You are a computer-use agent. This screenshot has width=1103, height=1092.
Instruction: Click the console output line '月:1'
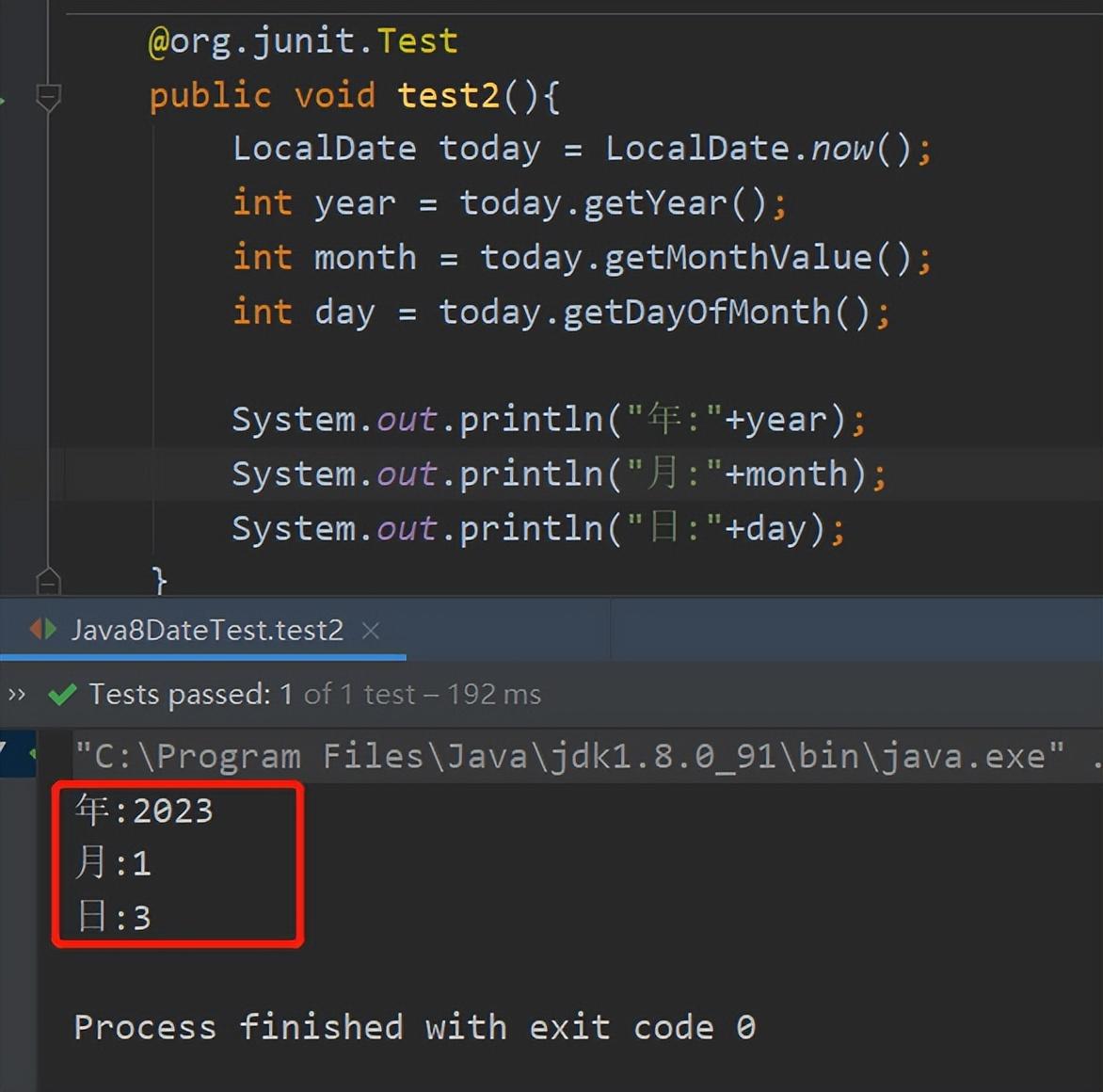[x=113, y=863]
